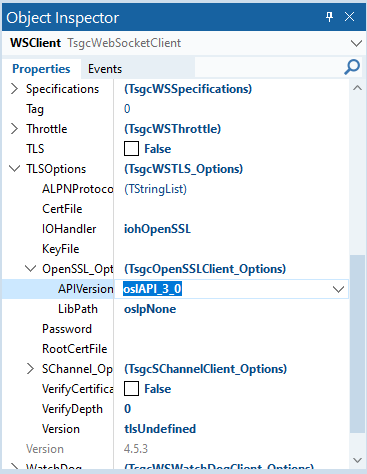
Task: Click the TsgcWSThrottle value
Action: pyautogui.click(x=172, y=129)
